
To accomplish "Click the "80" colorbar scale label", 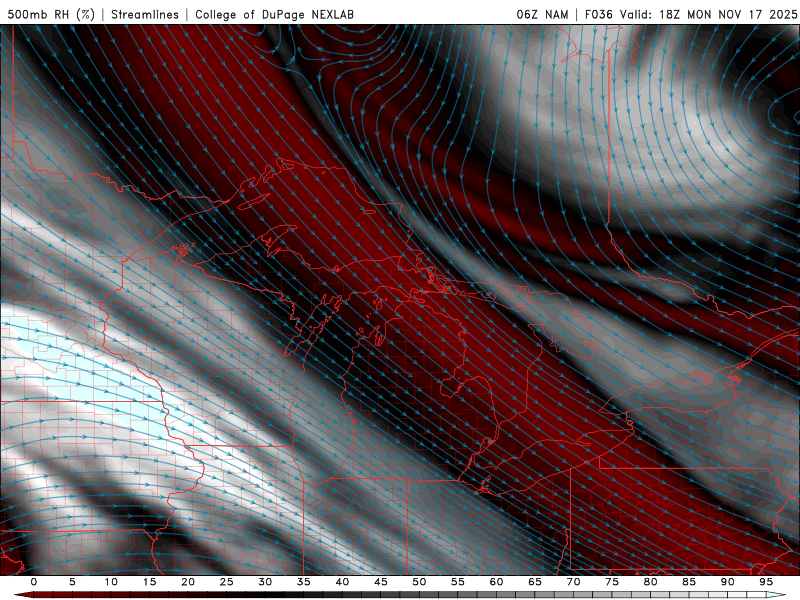I will click(x=651, y=582).
